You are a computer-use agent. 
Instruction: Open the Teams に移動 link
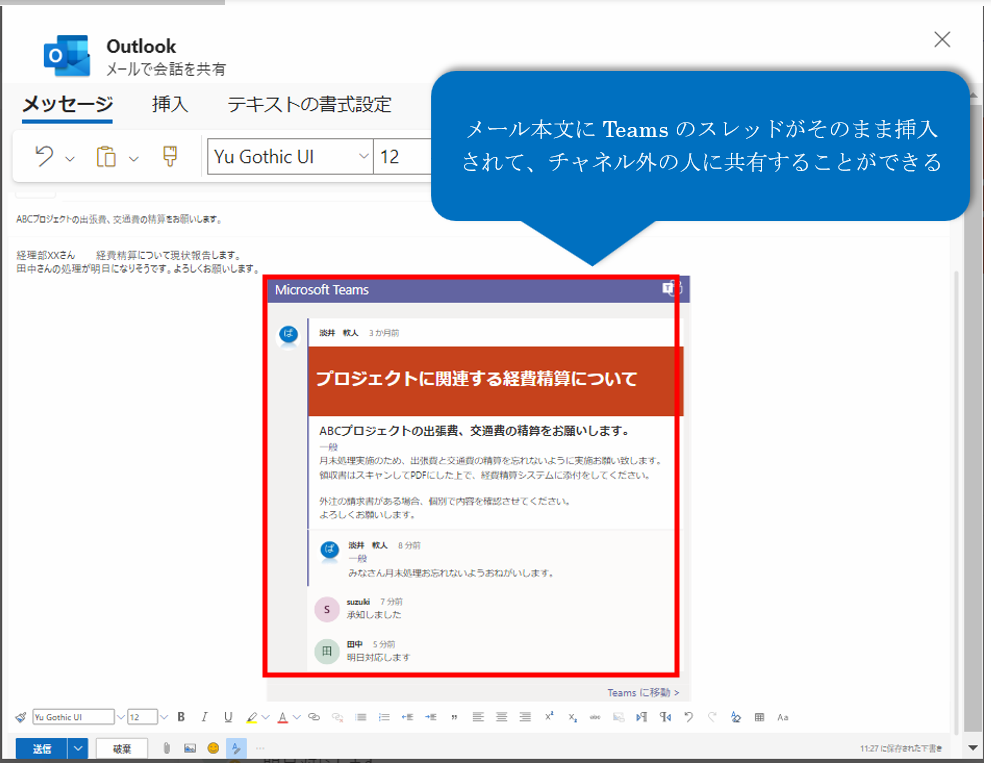pos(643,693)
